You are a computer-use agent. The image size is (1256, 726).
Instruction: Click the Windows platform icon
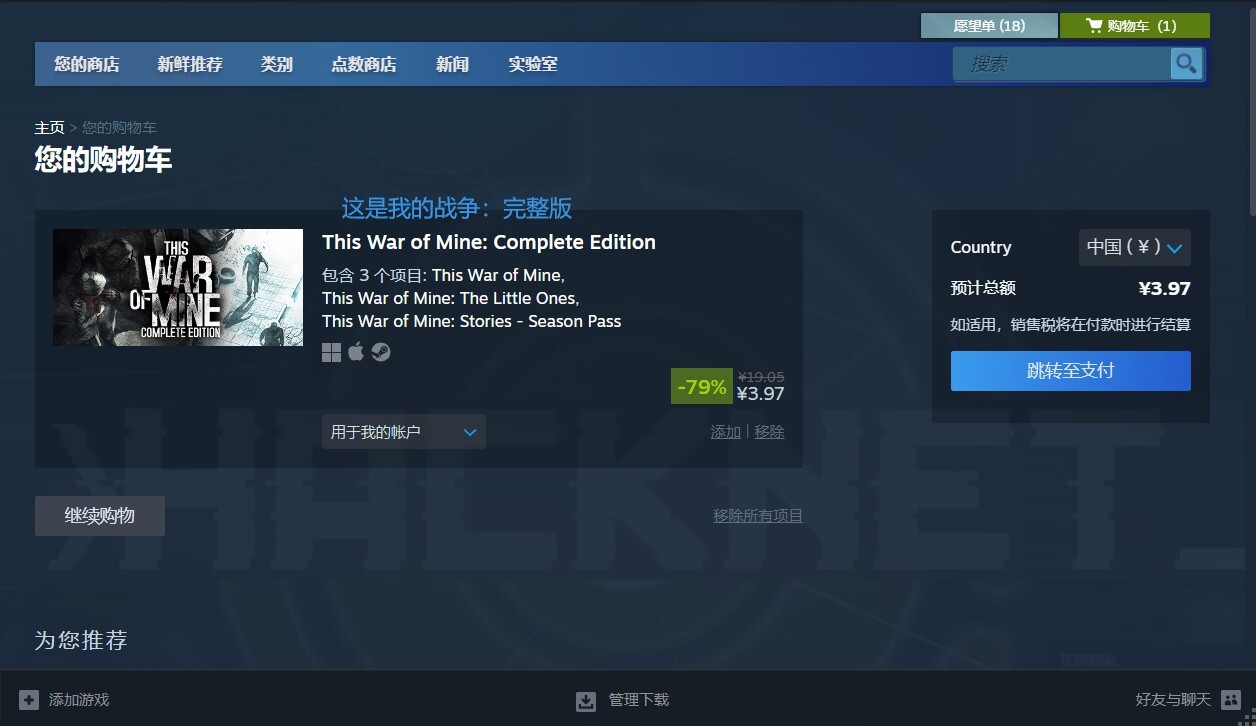(331, 352)
